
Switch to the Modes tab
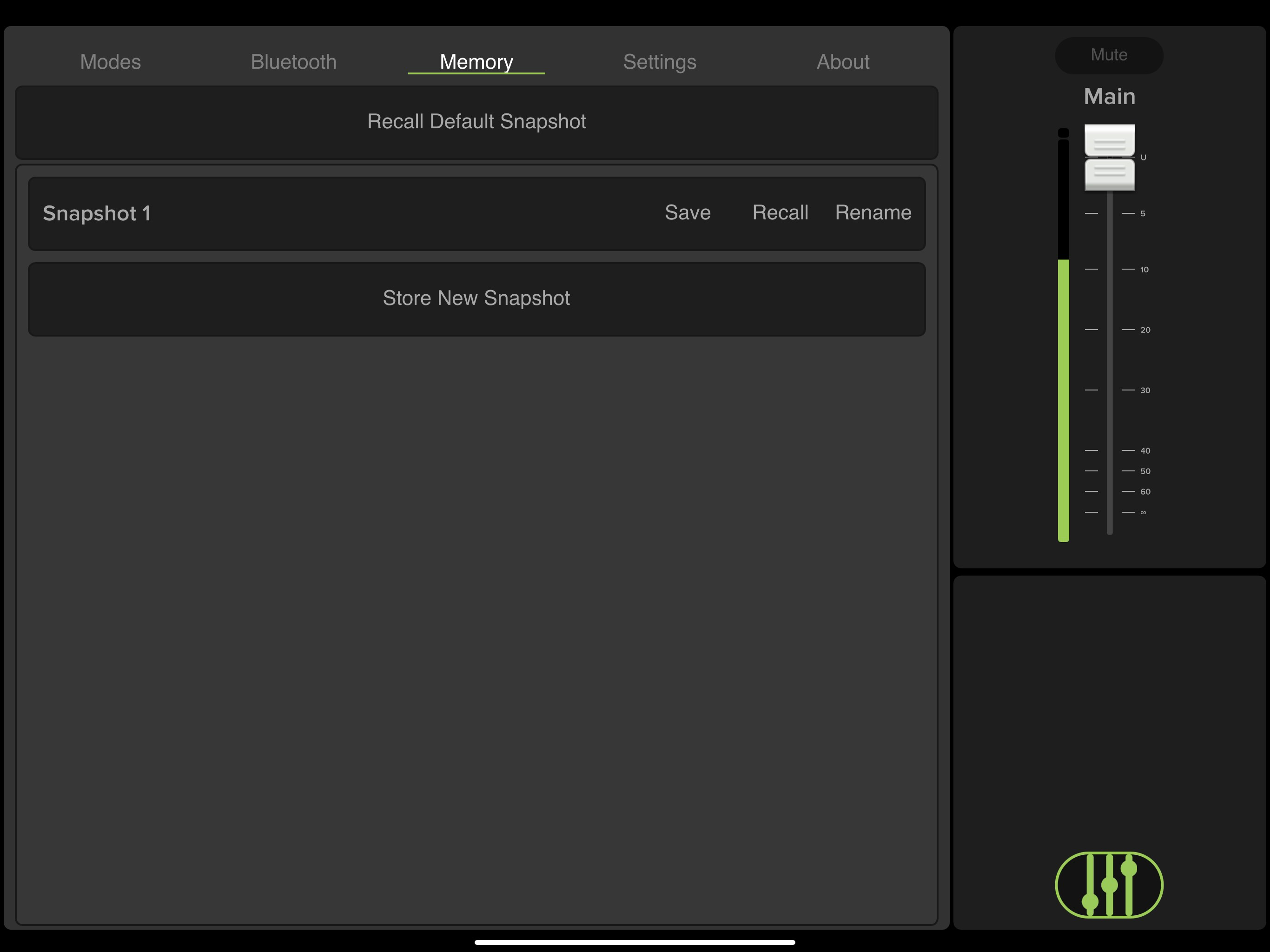click(110, 61)
